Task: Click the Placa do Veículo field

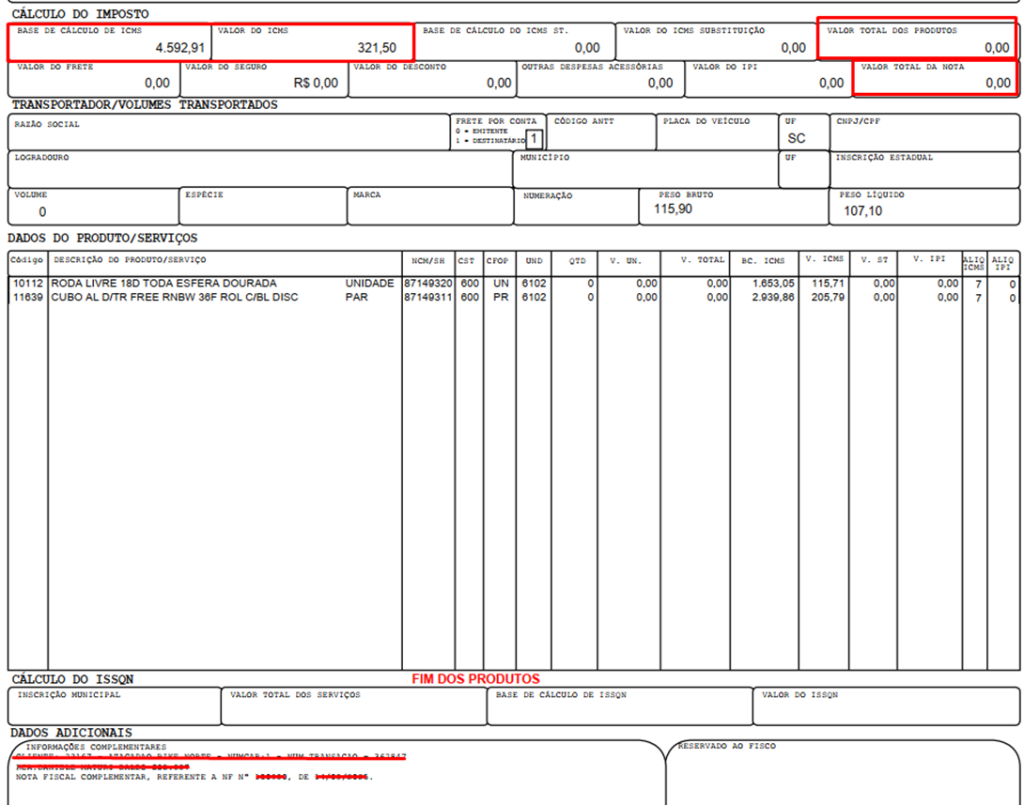Action: [x=717, y=133]
